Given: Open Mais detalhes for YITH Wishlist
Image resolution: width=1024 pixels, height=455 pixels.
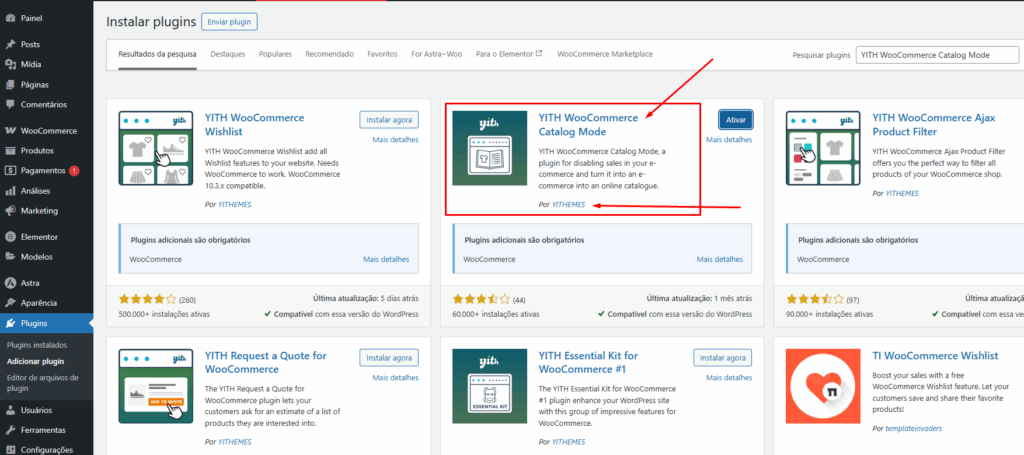Looking at the screenshot, I should (396, 140).
